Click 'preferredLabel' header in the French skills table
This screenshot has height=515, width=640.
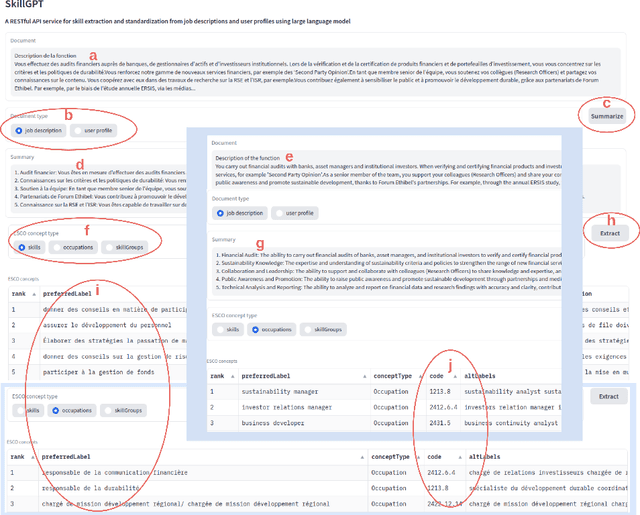67,294
